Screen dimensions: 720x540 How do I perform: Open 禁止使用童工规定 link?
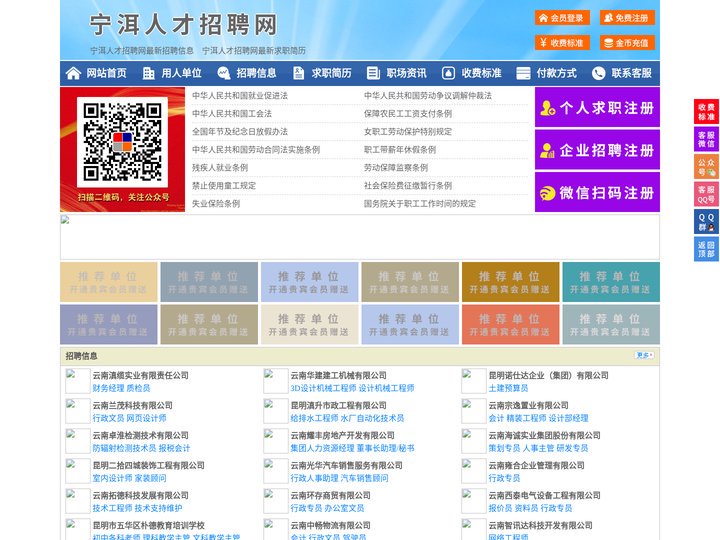click(x=224, y=186)
